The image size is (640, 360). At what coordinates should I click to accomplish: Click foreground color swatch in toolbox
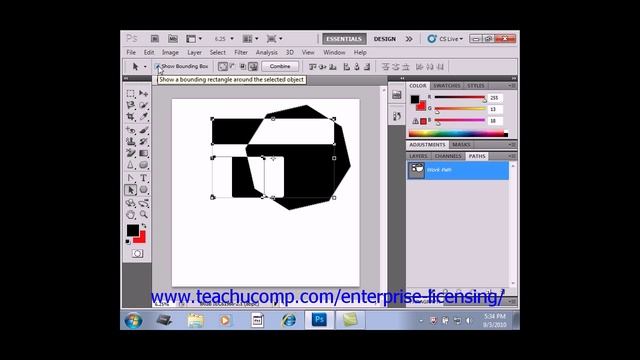(132, 231)
